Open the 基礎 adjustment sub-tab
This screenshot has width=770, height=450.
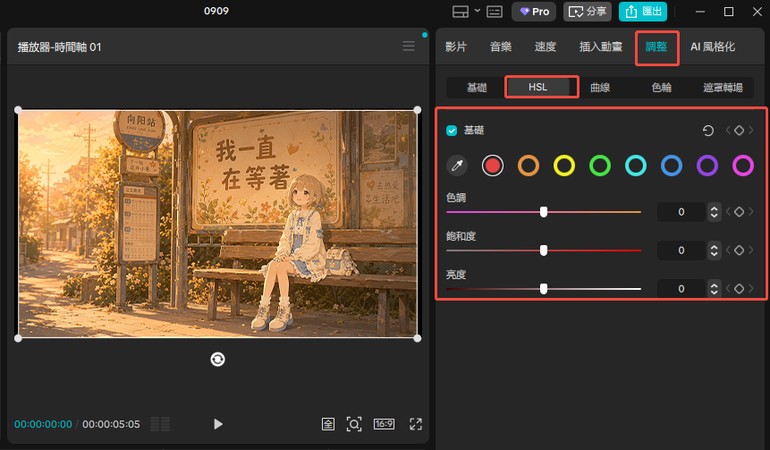point(476,87)
